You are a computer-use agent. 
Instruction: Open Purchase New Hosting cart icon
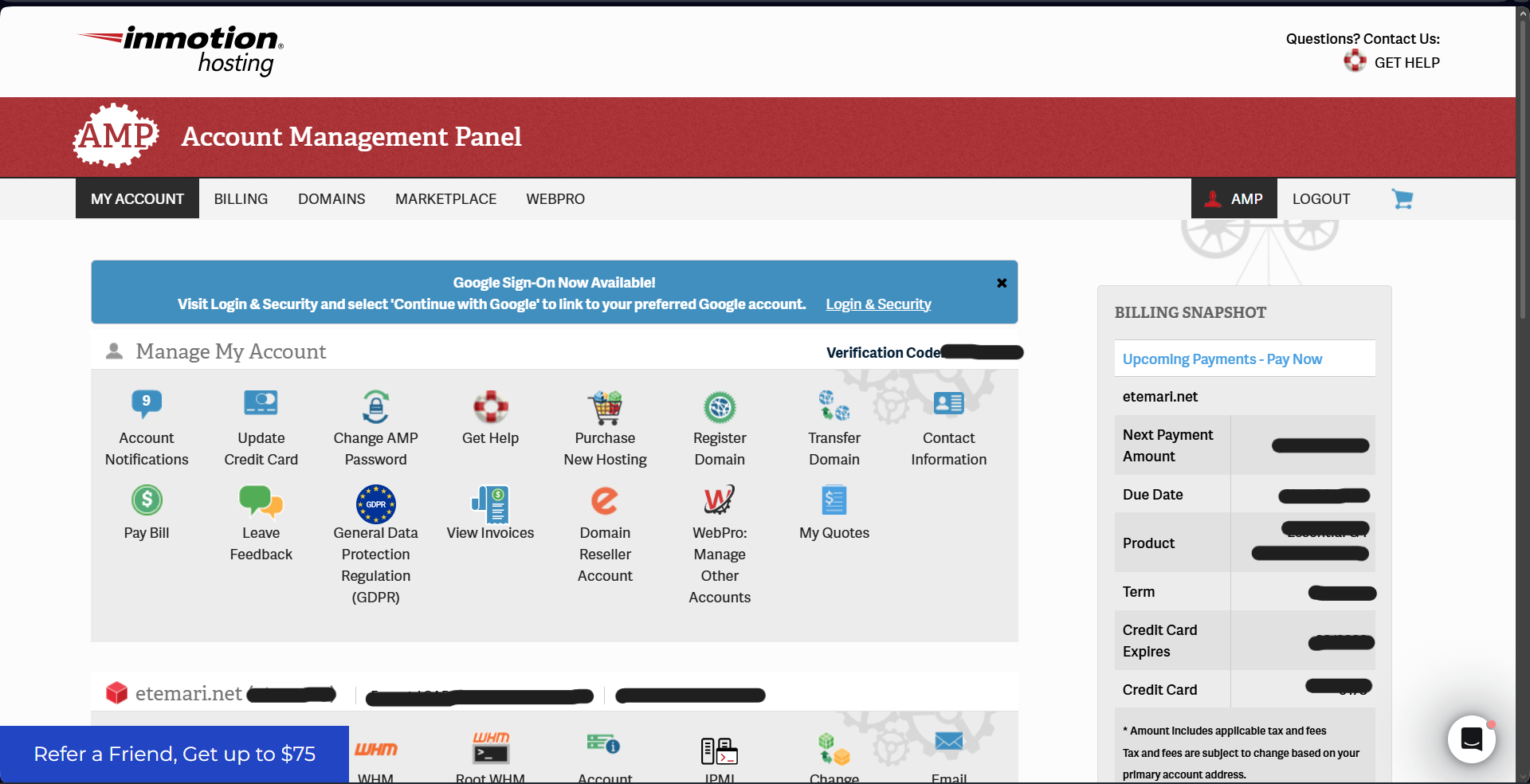click(x=605, y=407)
